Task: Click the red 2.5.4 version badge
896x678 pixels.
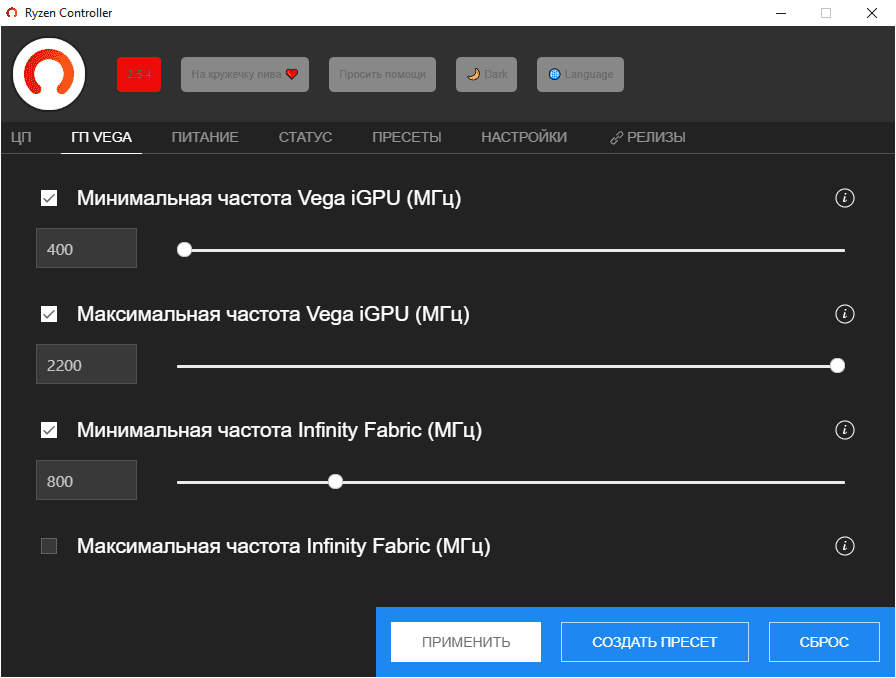Action: (x=139, y=74)
